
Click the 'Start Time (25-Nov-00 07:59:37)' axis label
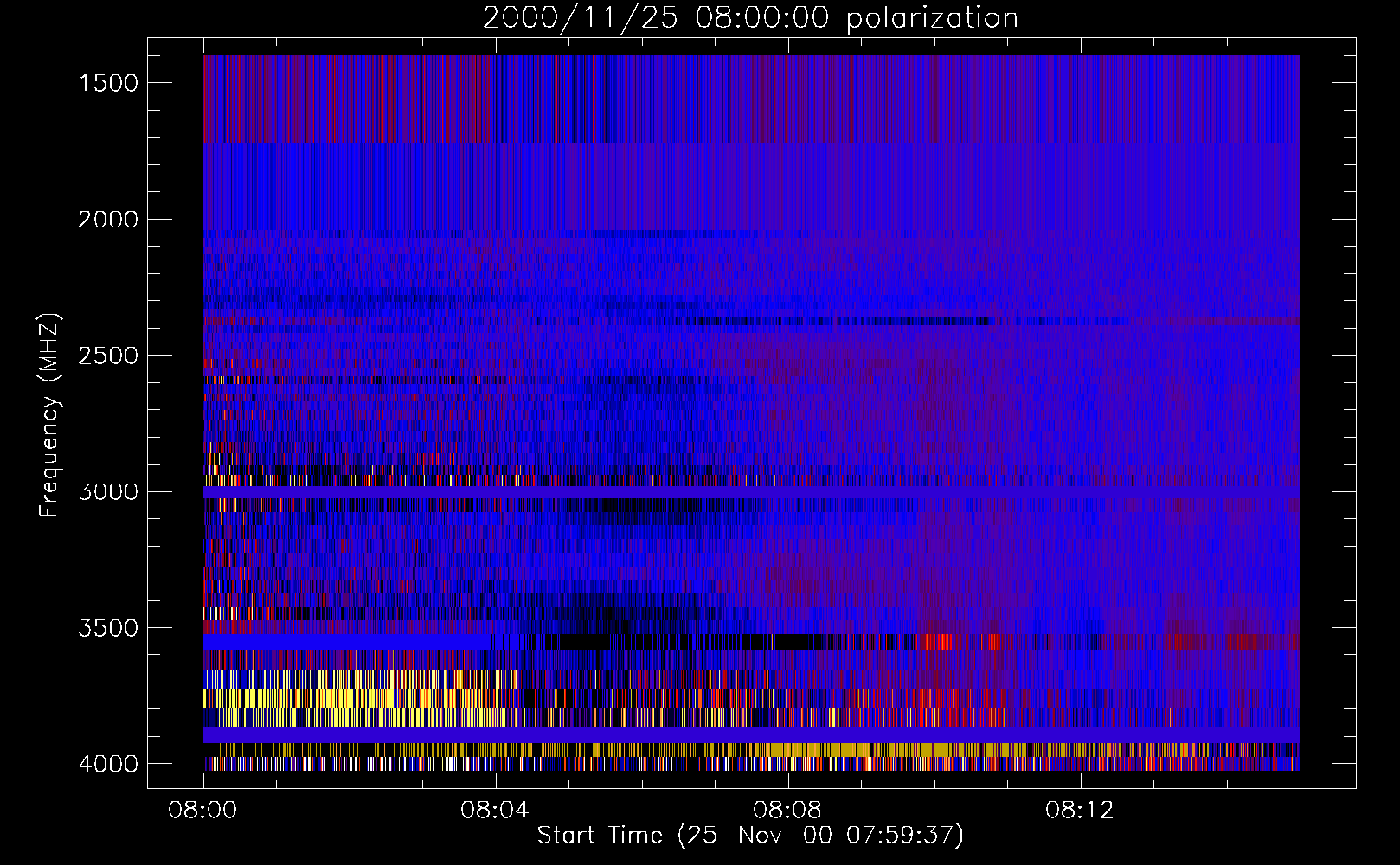point(750,836)
